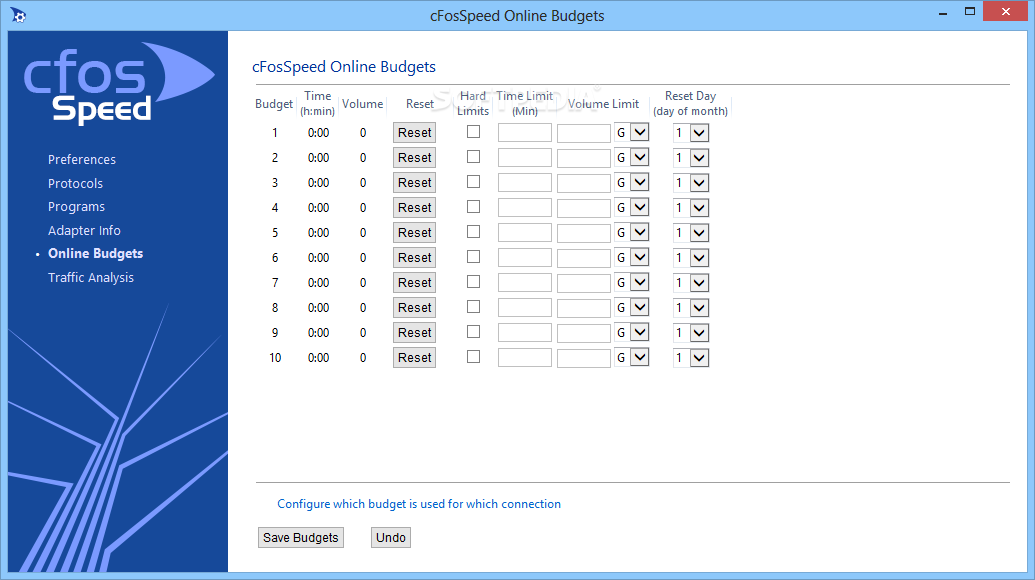Reset budget 10
Image resolution: width=1035 pixels, height=580 pixels.
point(415,358)
